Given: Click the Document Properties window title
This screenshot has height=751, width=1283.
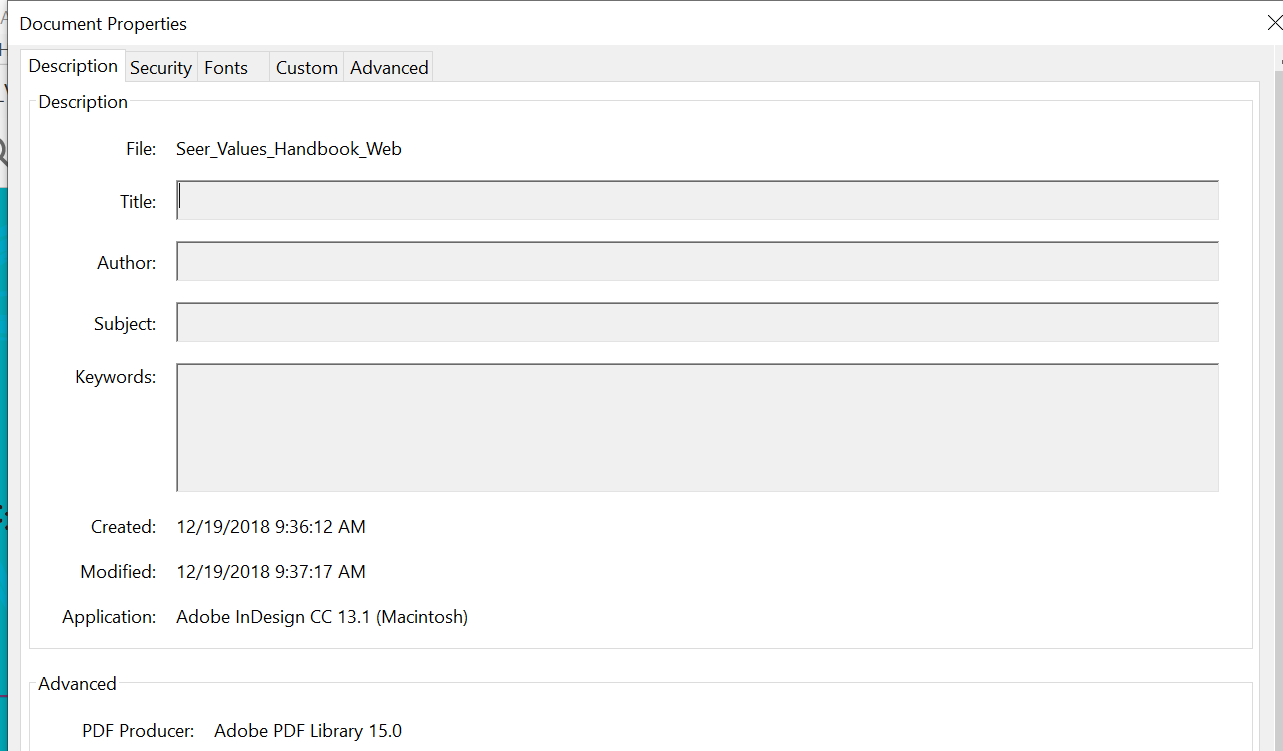Looking at the screenshot, I should pos(103,24).
